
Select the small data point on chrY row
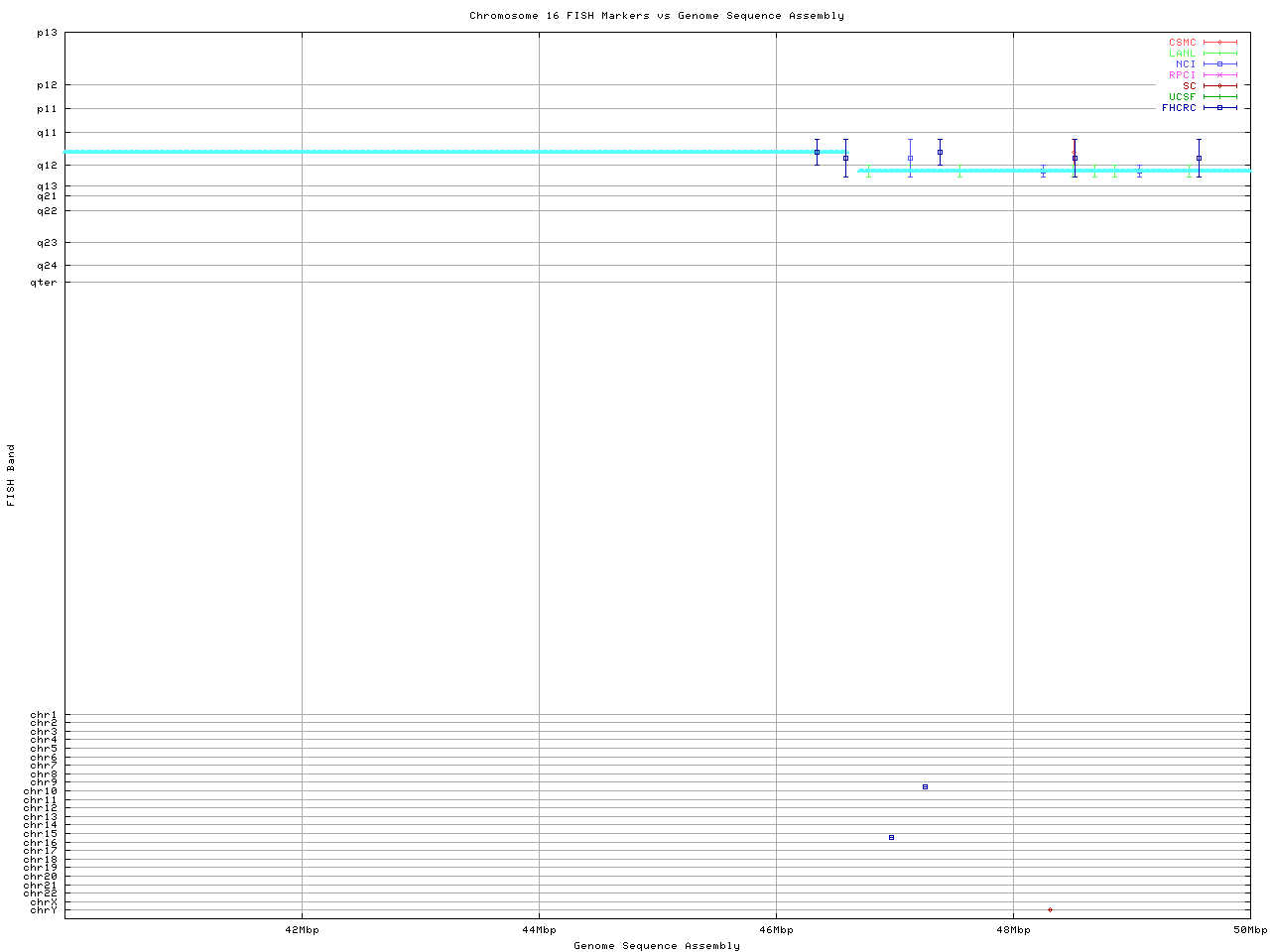[x=1050, y=909]
